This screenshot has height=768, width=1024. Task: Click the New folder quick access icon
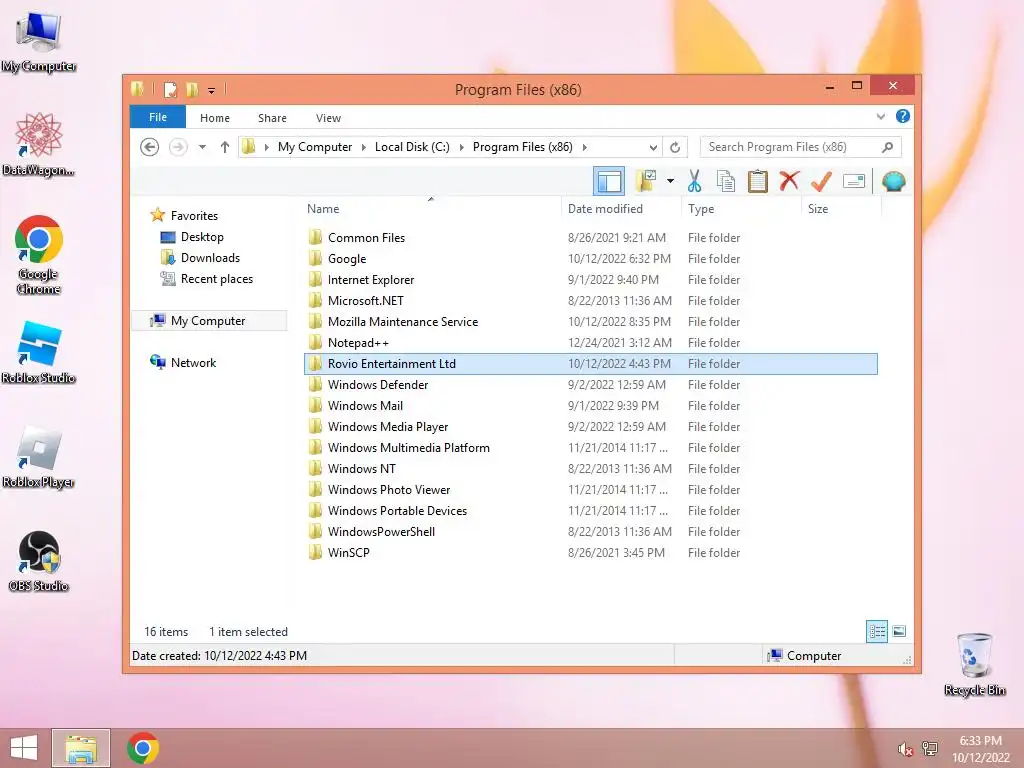(191, 89)
